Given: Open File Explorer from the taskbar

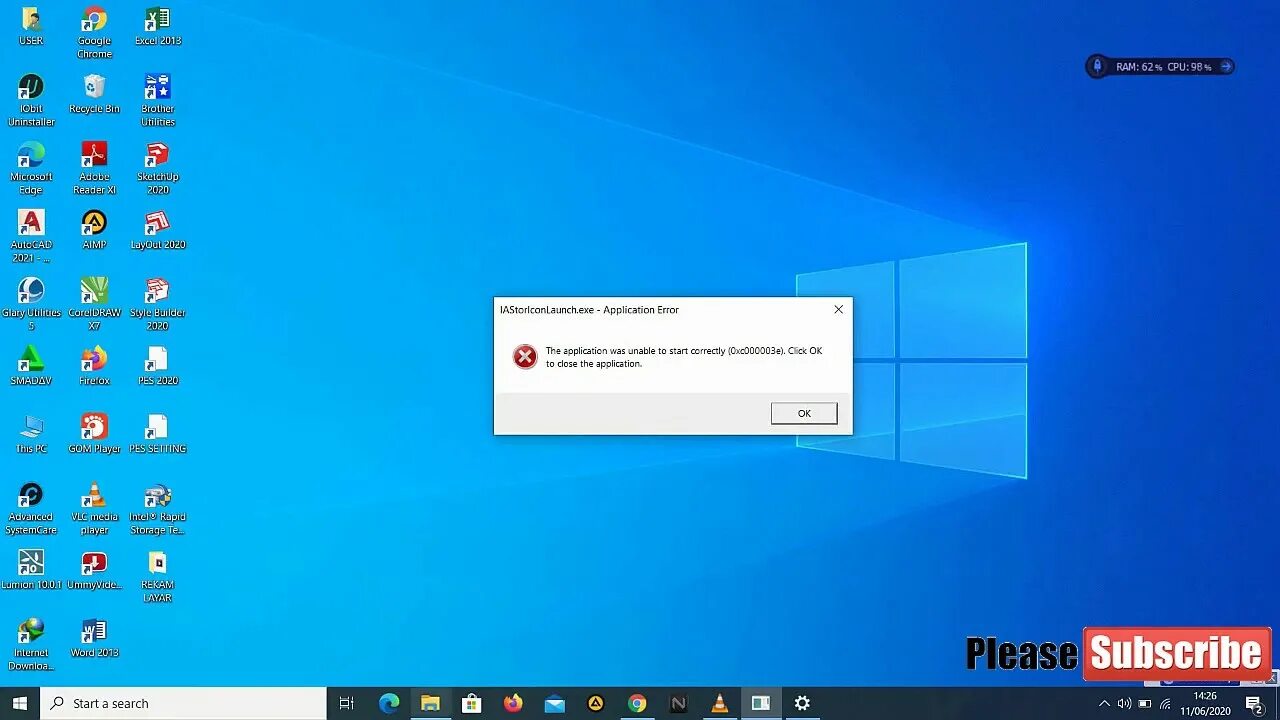Looking at the screenshot, I should pyautogui.click(x=430, y=703).
